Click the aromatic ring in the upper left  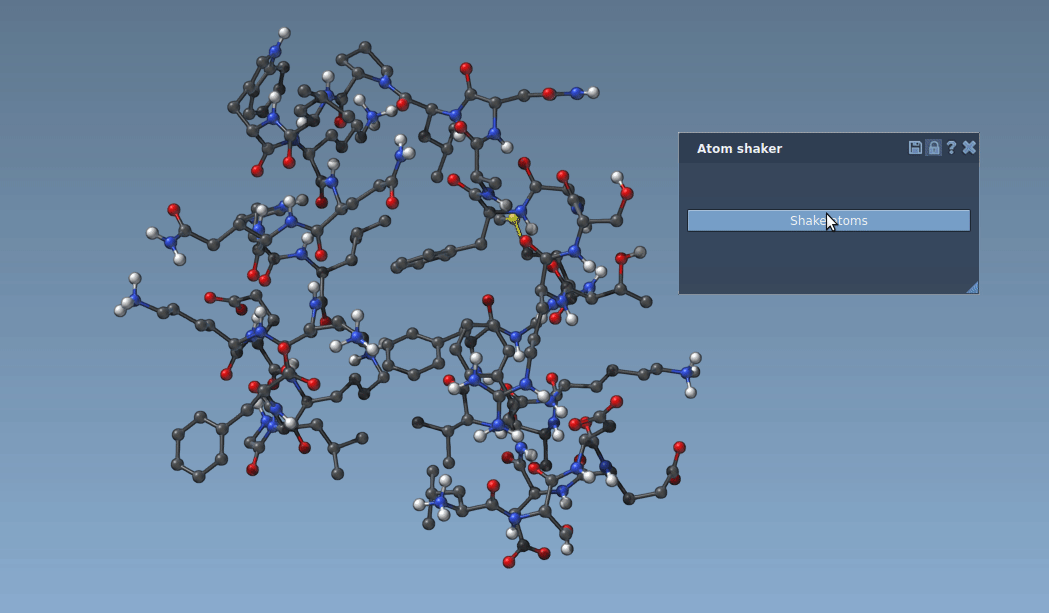click(253, 88)
